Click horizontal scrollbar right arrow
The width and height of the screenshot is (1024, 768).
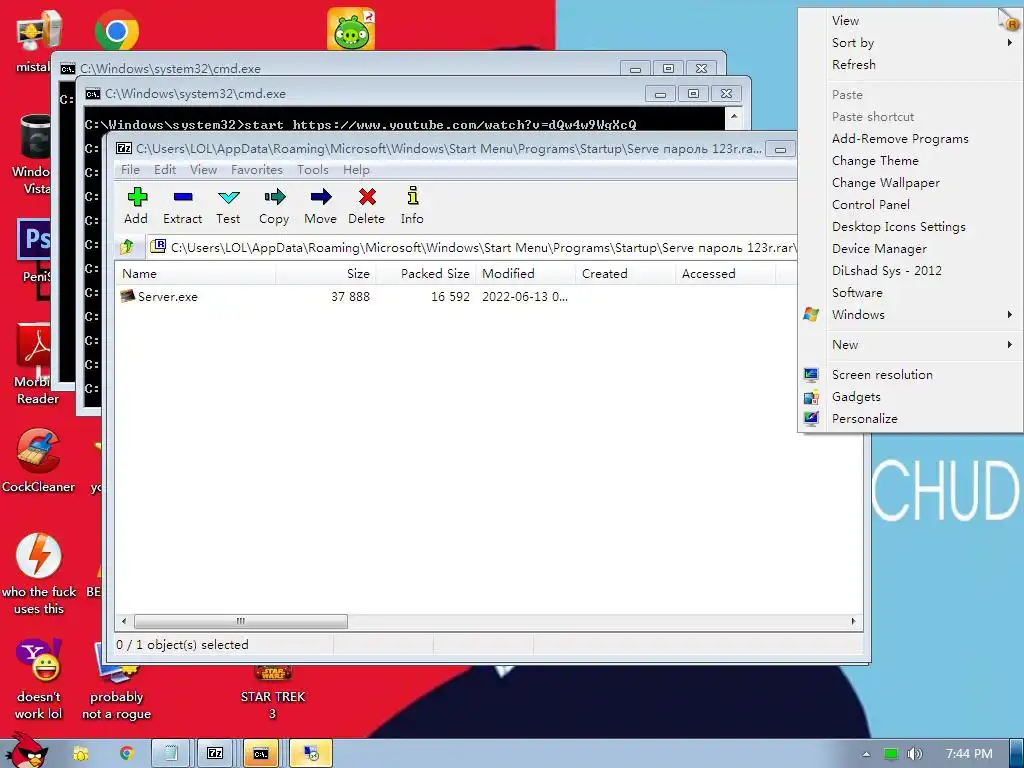[x=853, y=621]
